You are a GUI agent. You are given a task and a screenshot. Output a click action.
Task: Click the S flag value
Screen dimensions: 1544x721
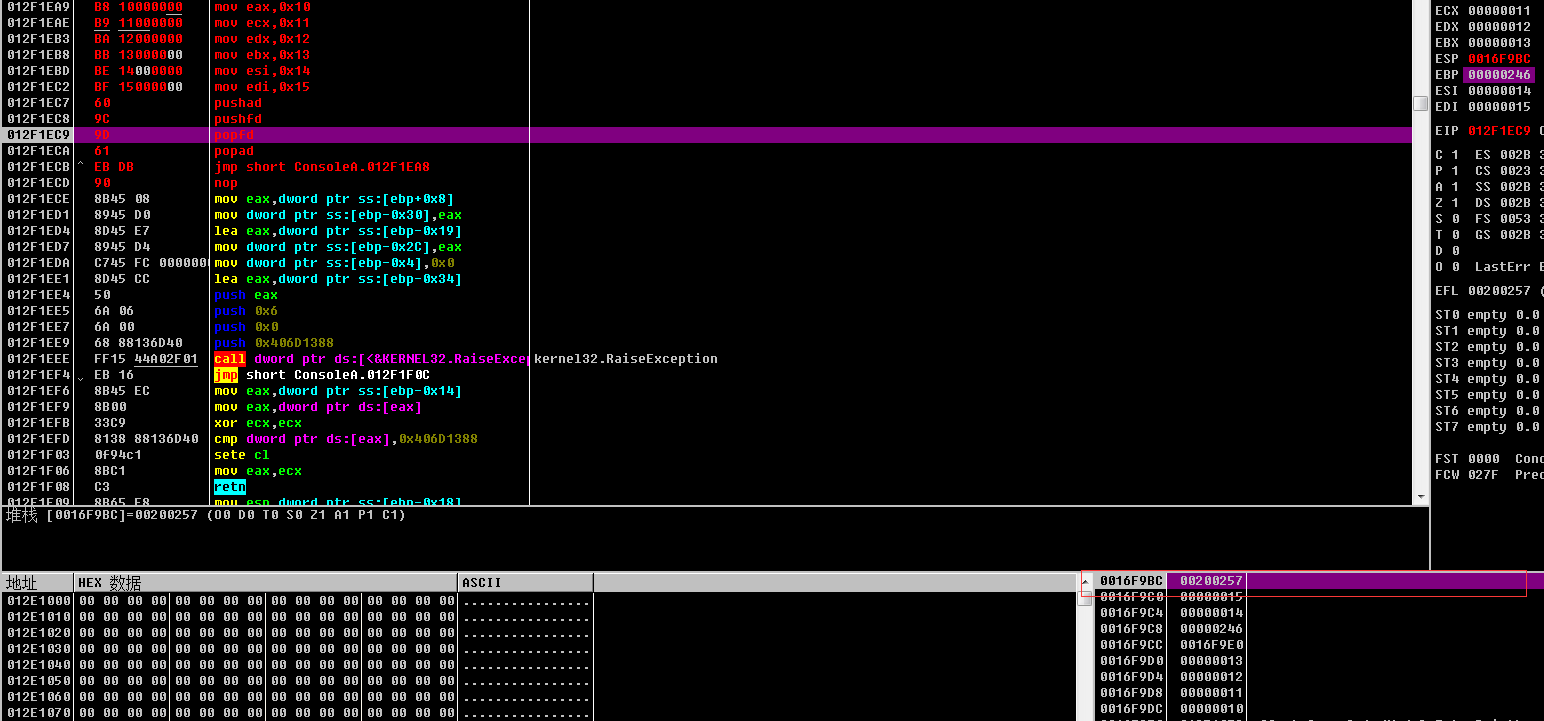(1455, 219)
